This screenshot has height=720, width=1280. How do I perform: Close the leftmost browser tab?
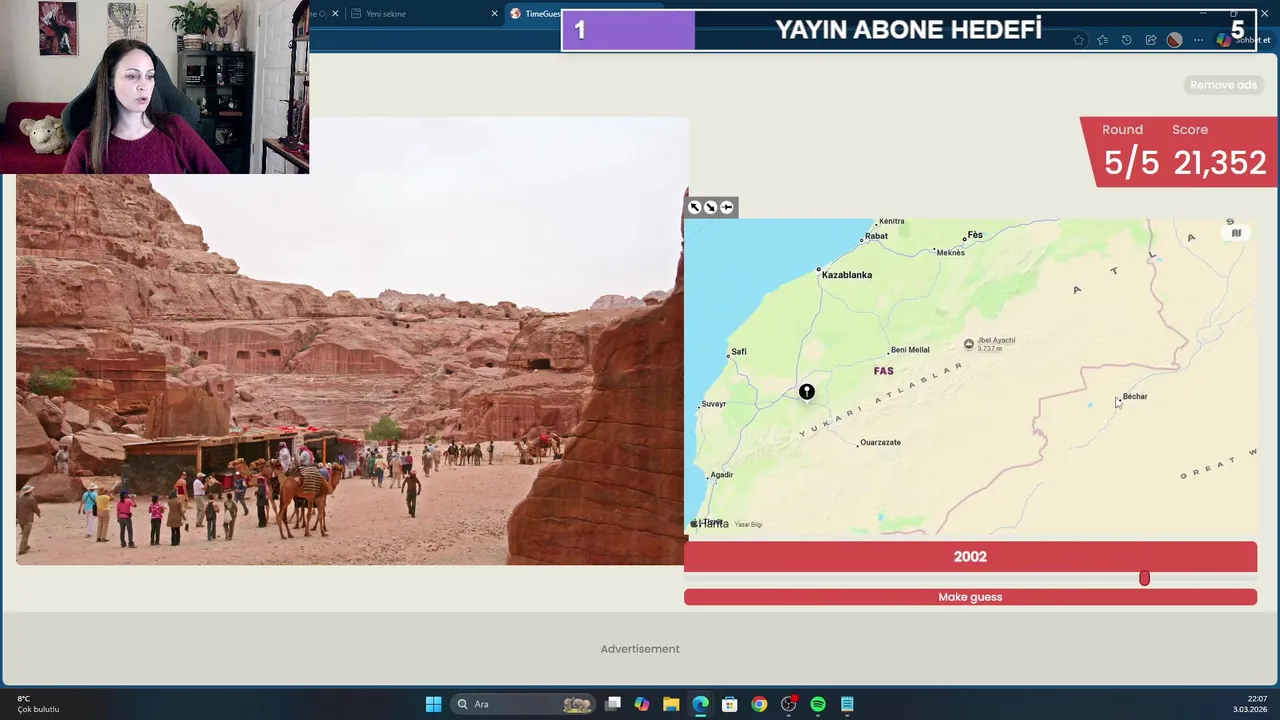pos(335,14)
